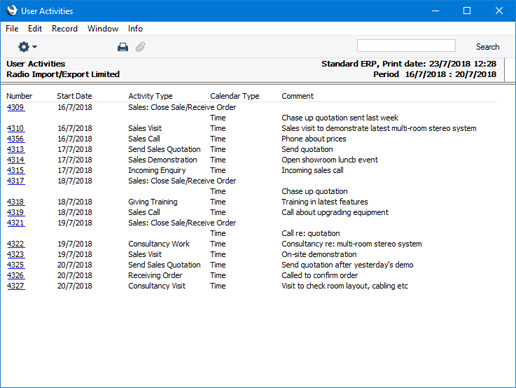Click the paperclip attachments icon
This screenshot has width=516, height=388.
(x=140, y=47)
